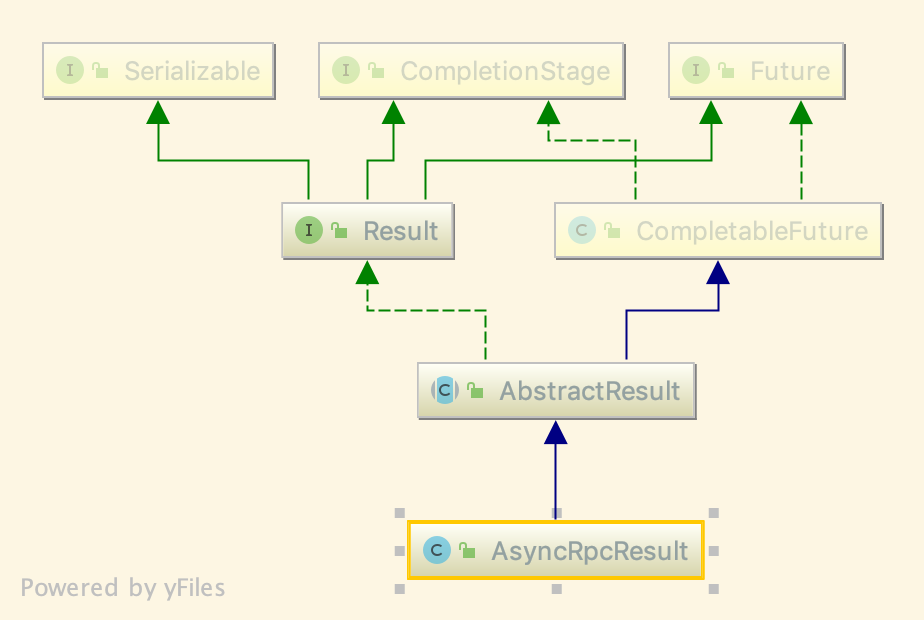Select the CompletionStage node label
The image size is (924, 620).
[x=505, y=71]
